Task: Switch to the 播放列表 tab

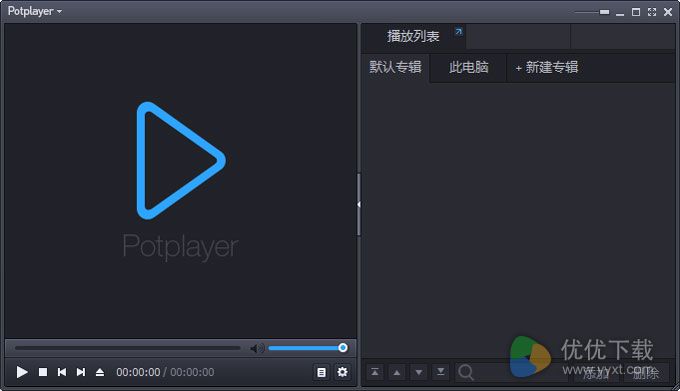Action: pos(413,36)
